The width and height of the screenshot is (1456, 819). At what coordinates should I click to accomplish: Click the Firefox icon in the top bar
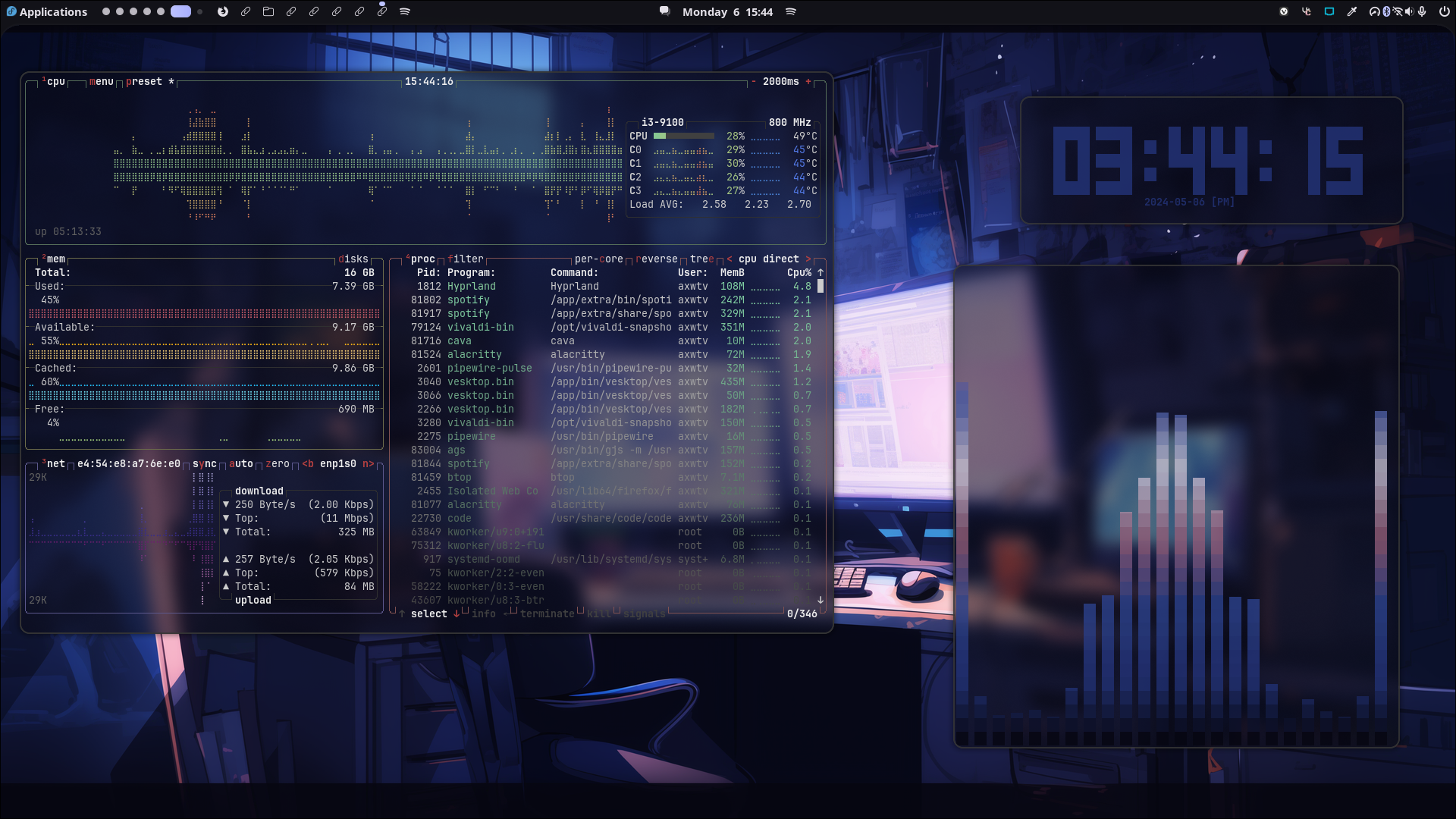coord(222,11)
